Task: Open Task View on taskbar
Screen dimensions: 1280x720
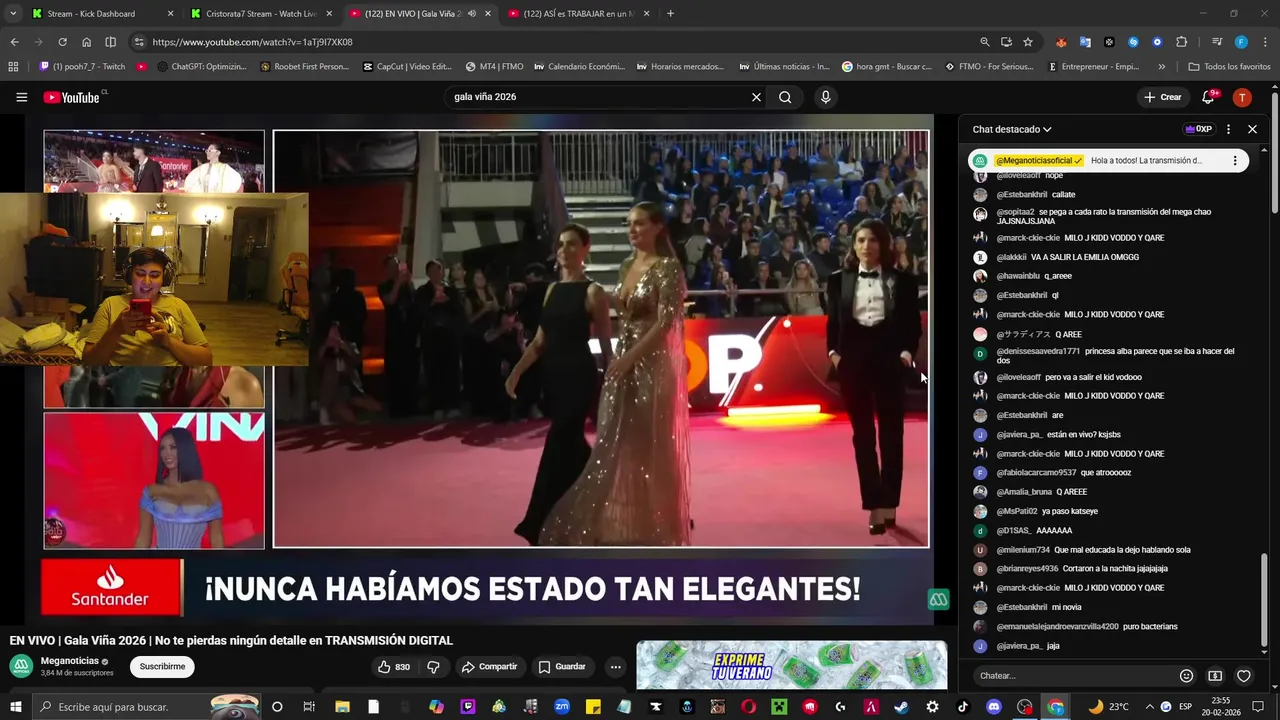Action: pos(309,707)
